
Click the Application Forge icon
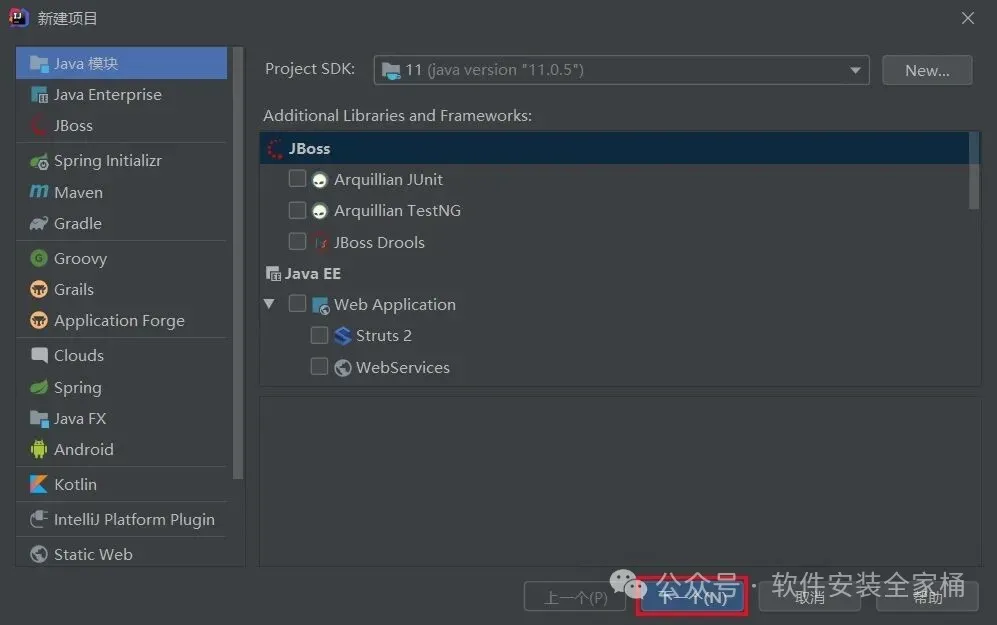(x=39, y=320)
